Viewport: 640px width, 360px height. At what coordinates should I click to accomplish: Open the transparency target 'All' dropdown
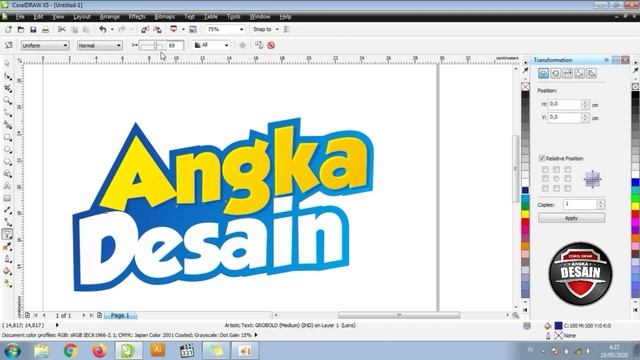click(211, 45)
